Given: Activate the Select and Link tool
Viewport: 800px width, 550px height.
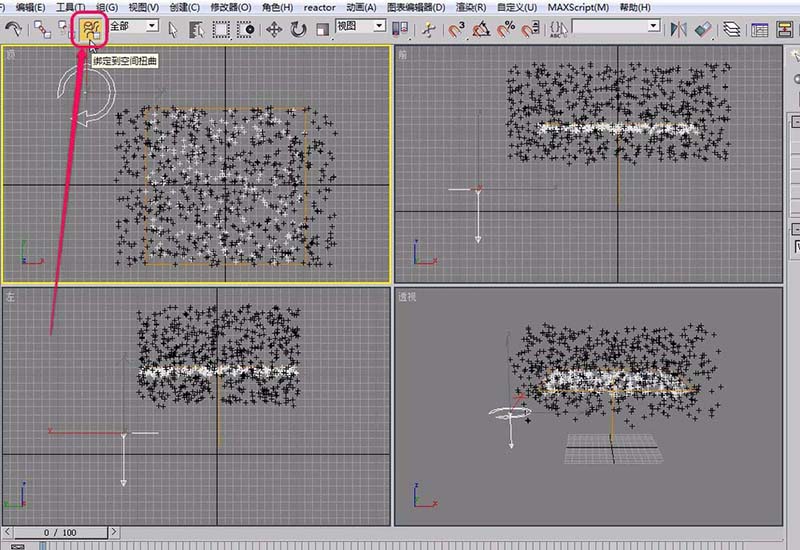Looking at the screenshot, I should click(42, 29).
